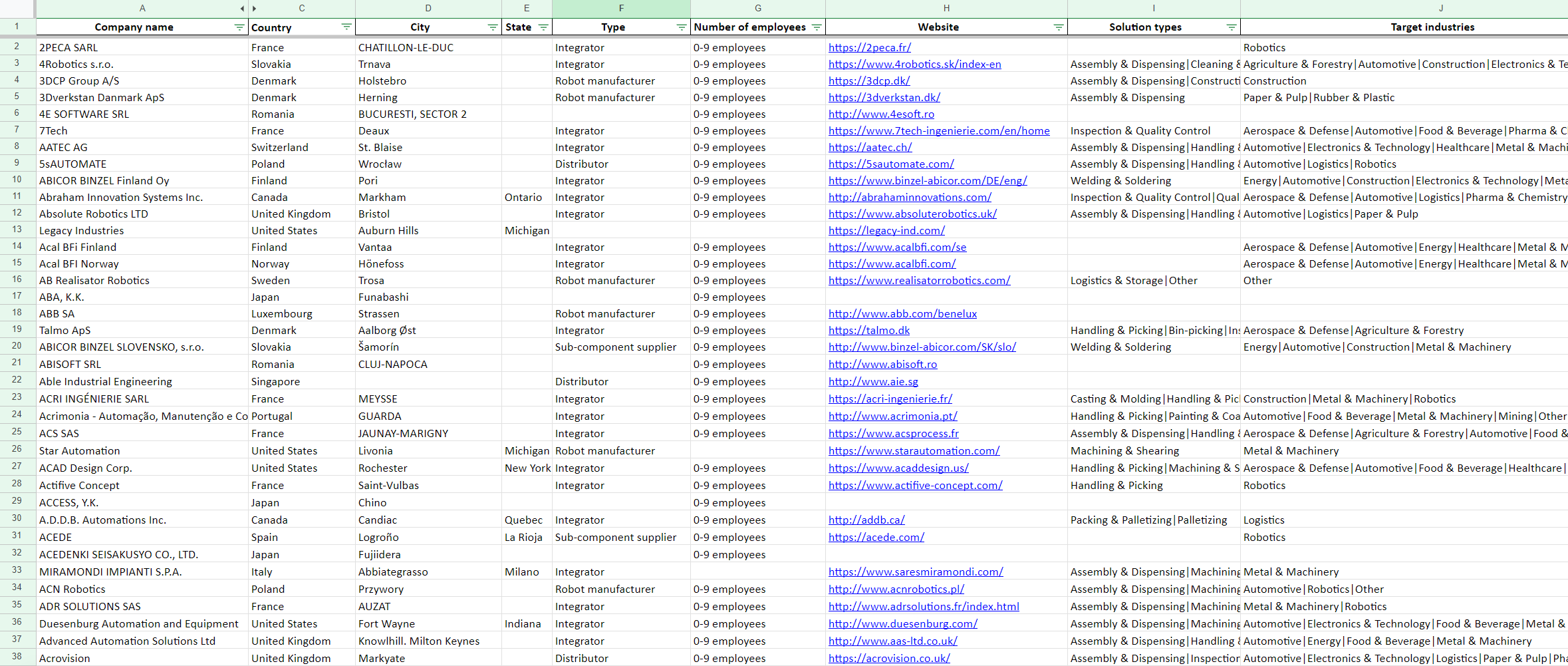Select column H by its header letter

[946, 9]
